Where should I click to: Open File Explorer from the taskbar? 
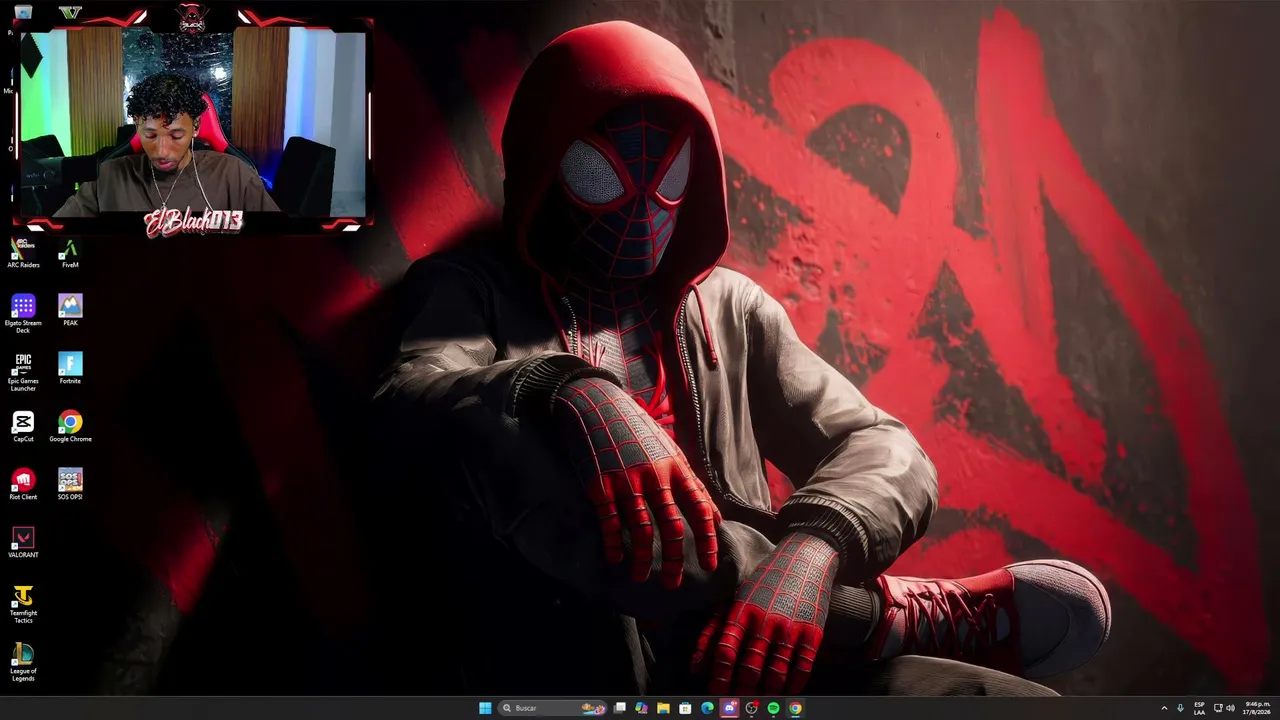(663, 708)
